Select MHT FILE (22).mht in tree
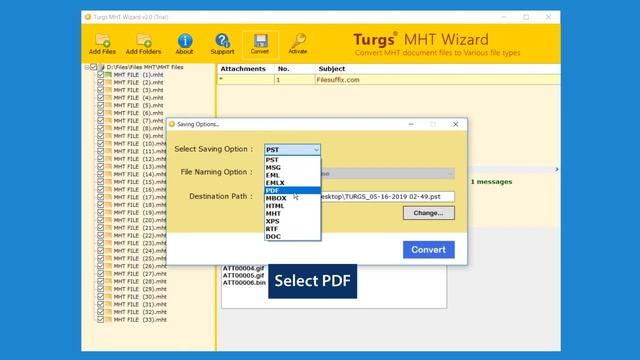The width and height of the screenshot is (640, 360). coord(139,236)
